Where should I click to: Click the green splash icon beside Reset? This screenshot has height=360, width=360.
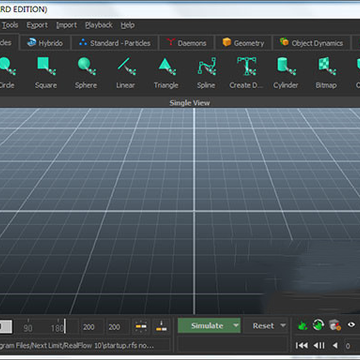[x=302, y=325]
